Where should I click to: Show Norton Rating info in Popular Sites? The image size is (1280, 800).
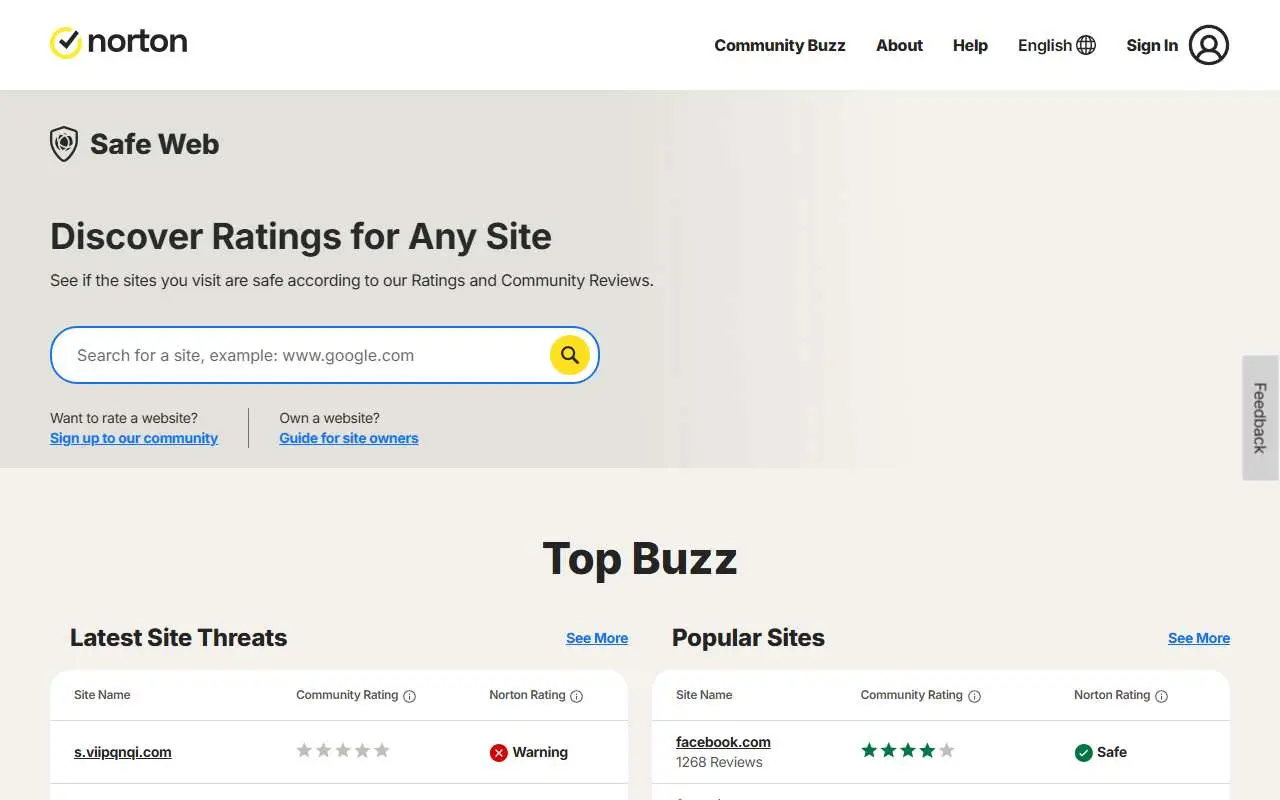coord(1161,696)
